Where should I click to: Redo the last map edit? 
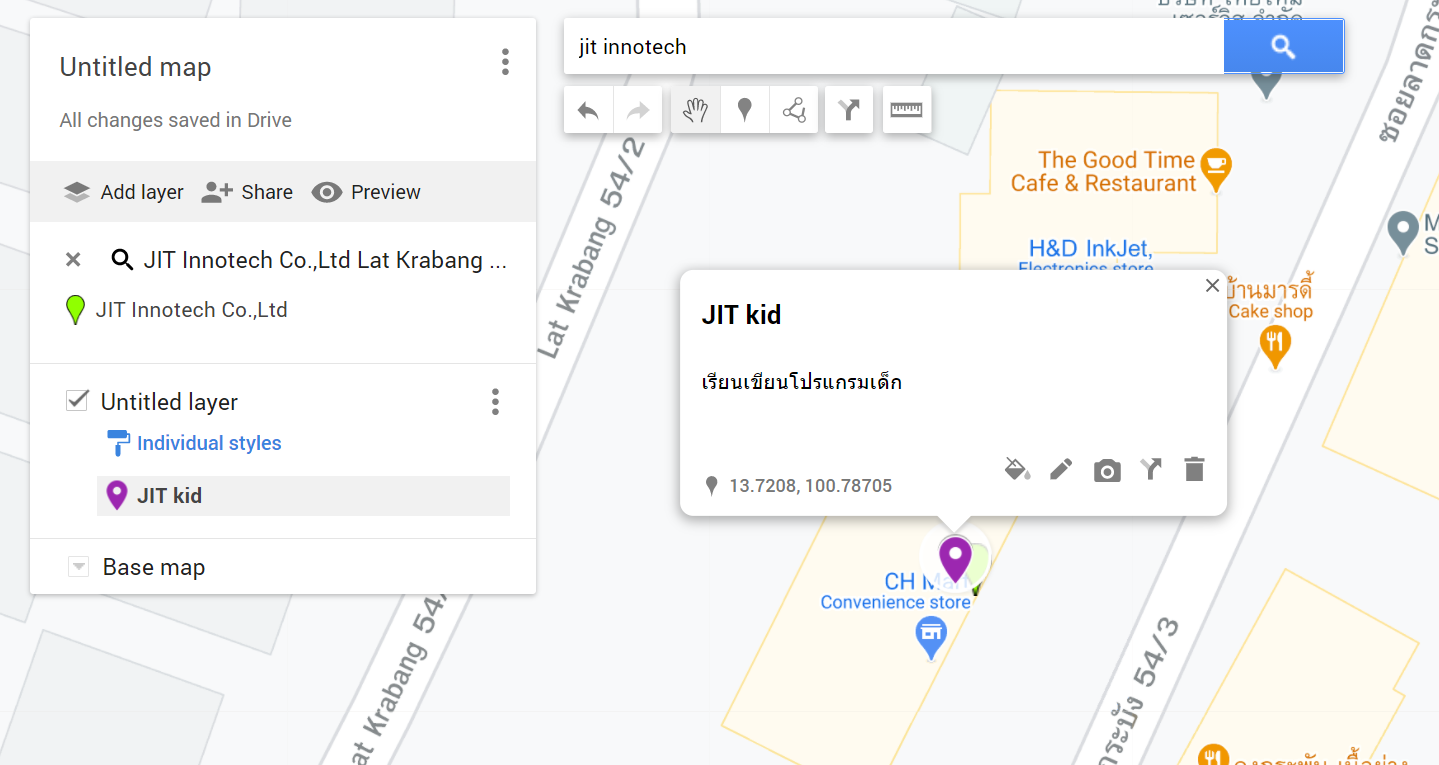pyautogui.click(x=638, y=110)
